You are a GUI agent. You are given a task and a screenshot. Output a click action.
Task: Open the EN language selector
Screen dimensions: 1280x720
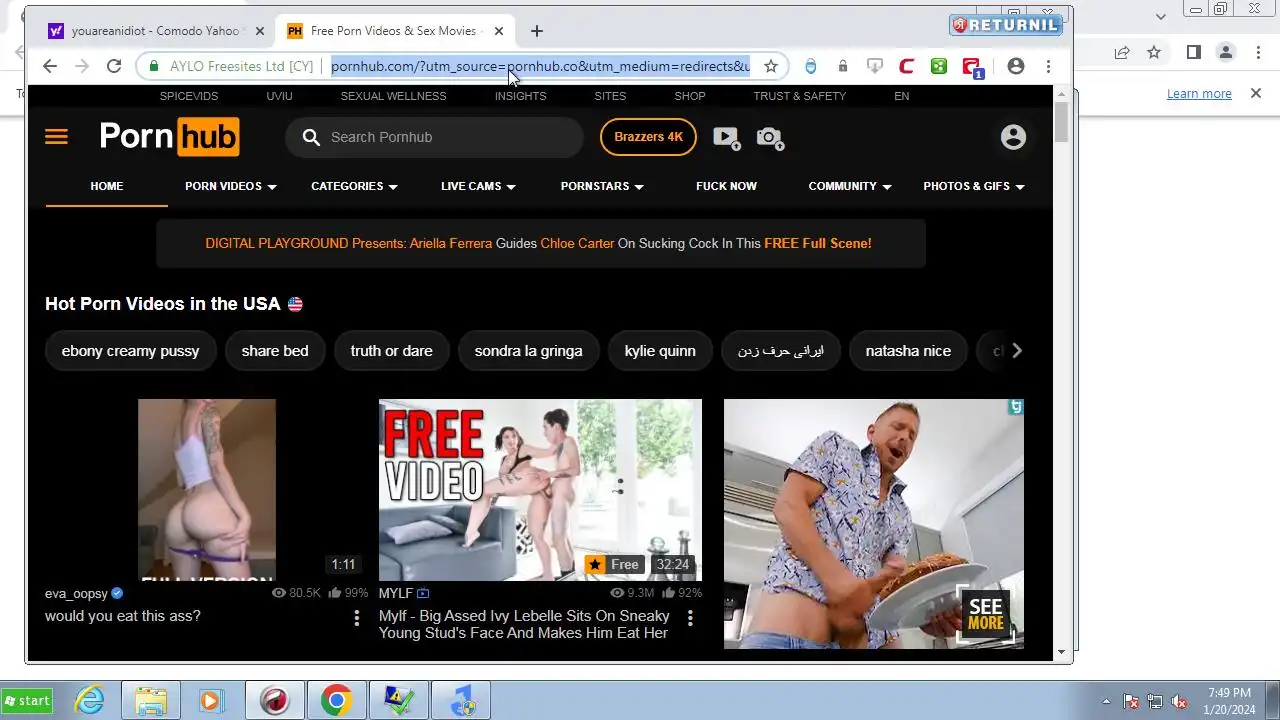coord(902,96)
